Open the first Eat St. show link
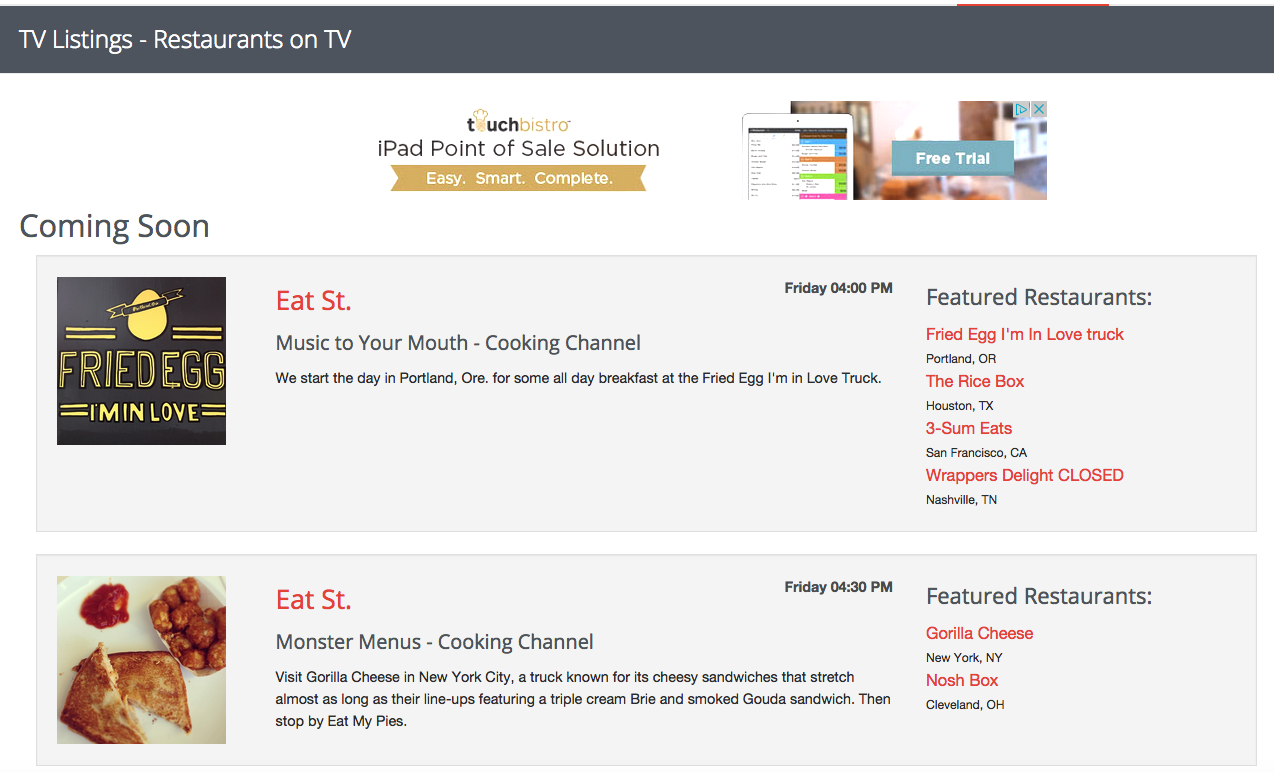1274x773 pixels. pos(313,300)
